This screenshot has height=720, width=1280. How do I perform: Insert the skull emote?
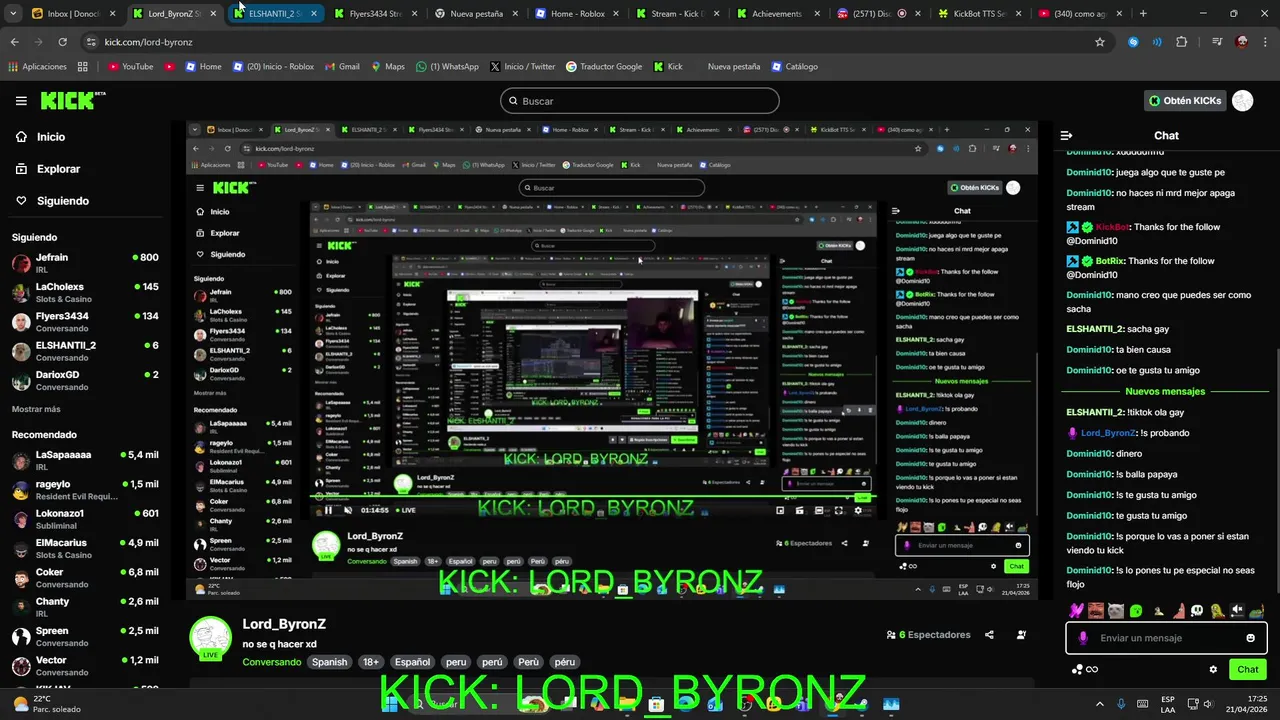[1196, 611]
